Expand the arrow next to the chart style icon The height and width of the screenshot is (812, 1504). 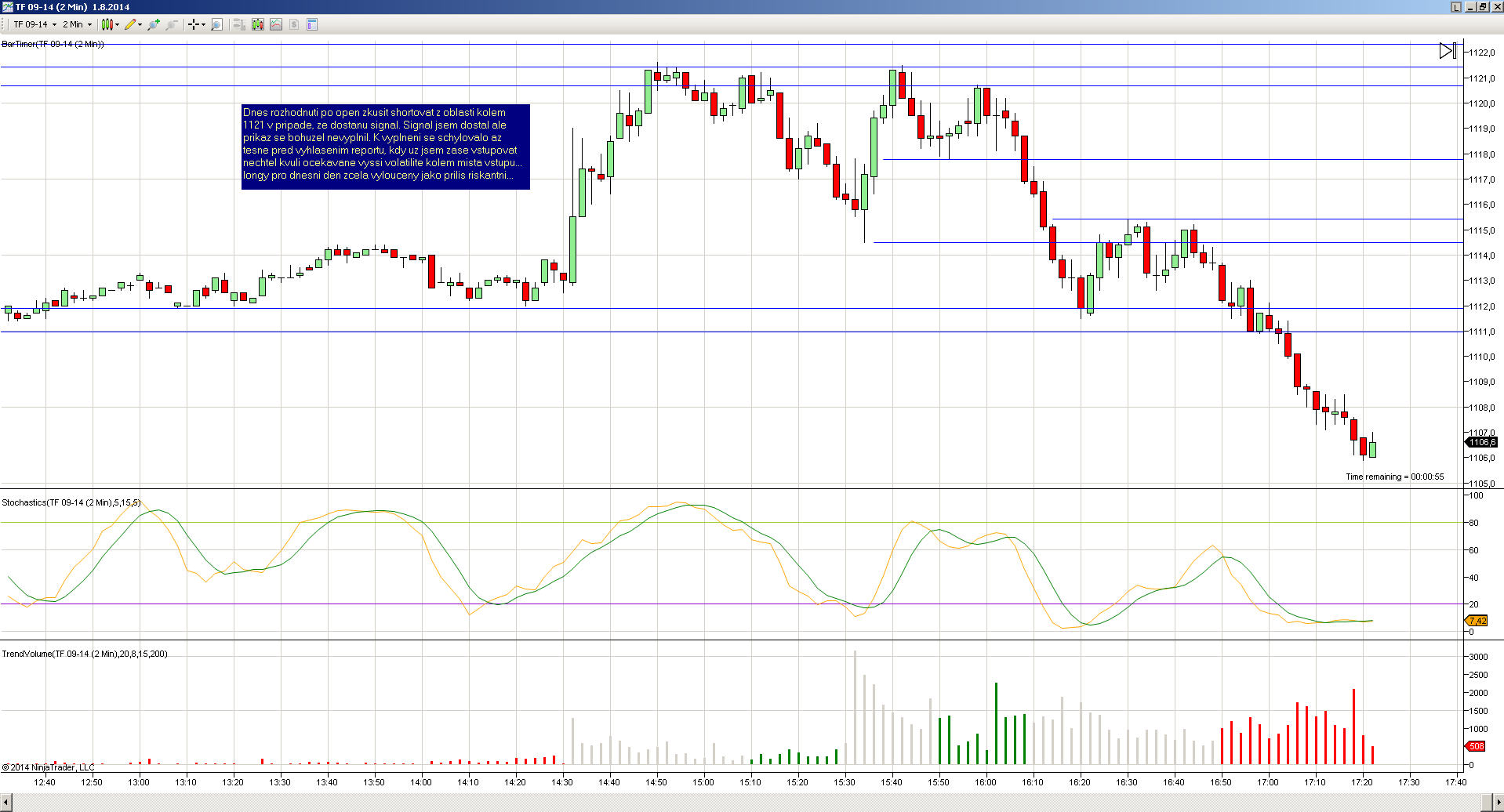118,24
